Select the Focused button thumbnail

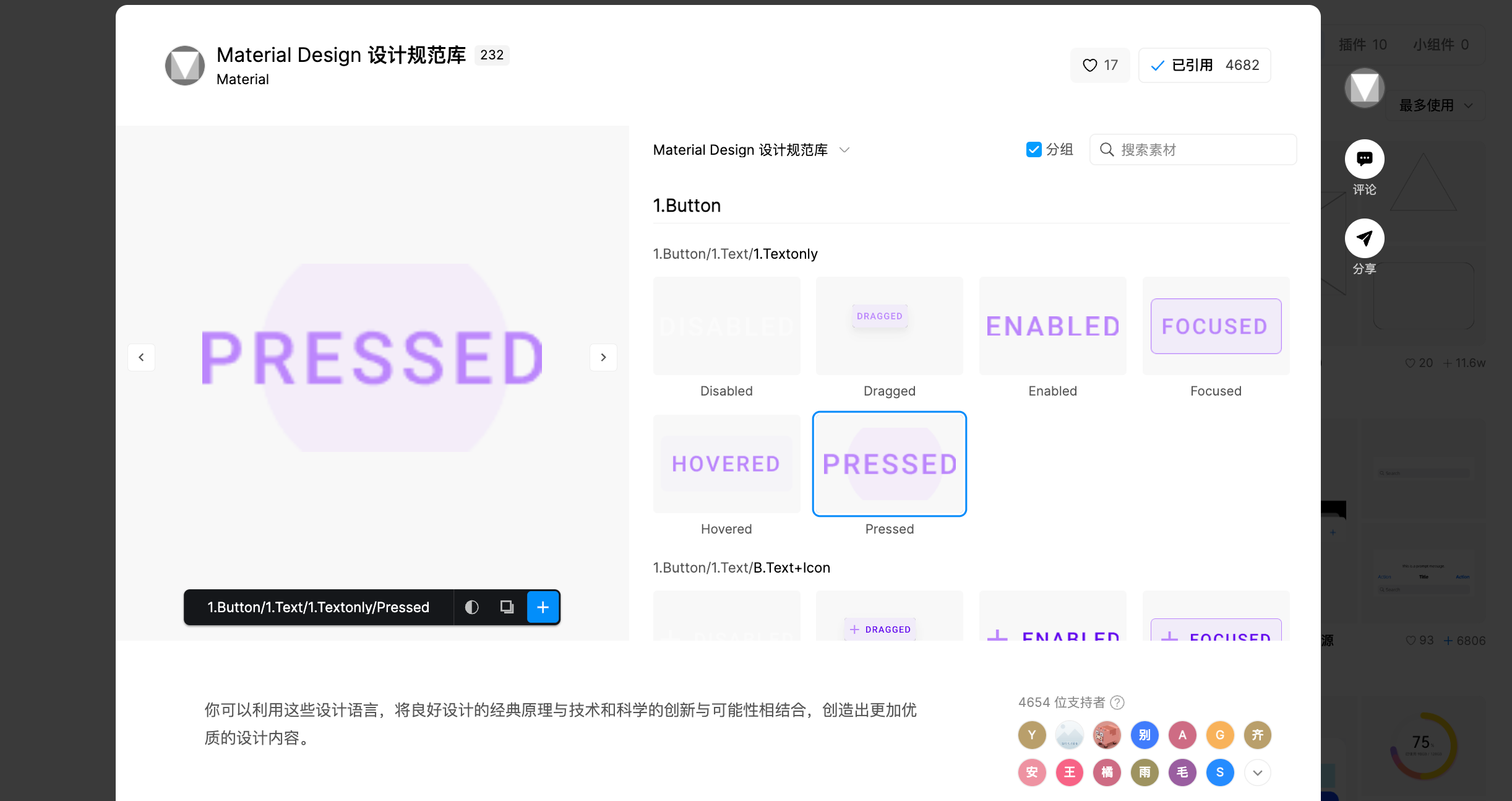click(x=1216, y=326)
